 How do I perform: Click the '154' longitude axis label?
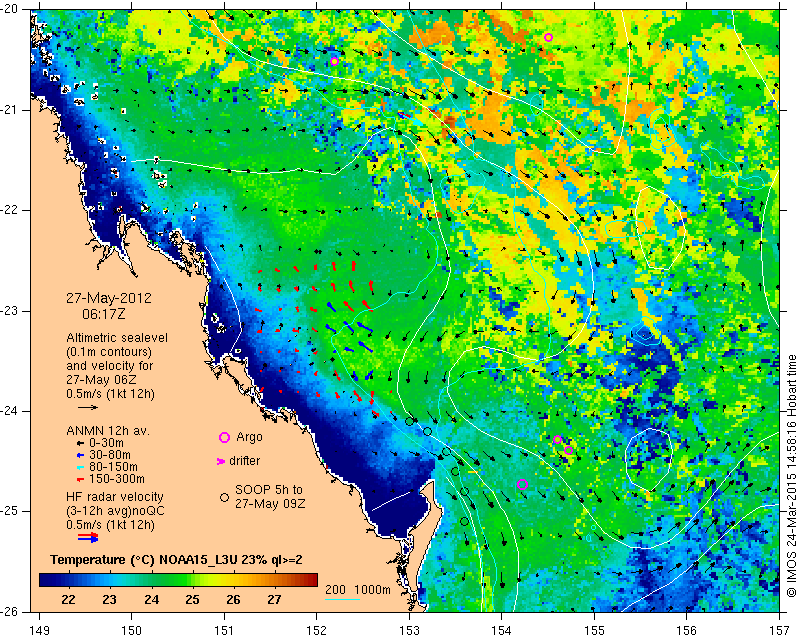point(502,630)
